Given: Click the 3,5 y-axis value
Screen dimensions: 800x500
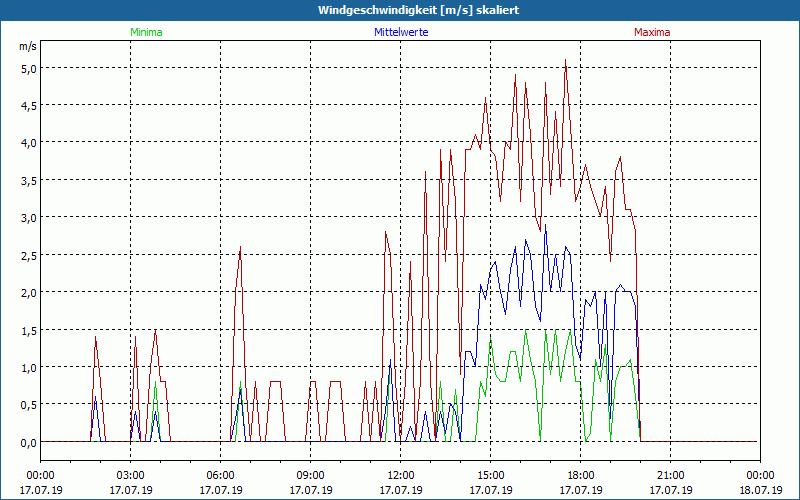Looking at the screenshot, I should point(28,180).
